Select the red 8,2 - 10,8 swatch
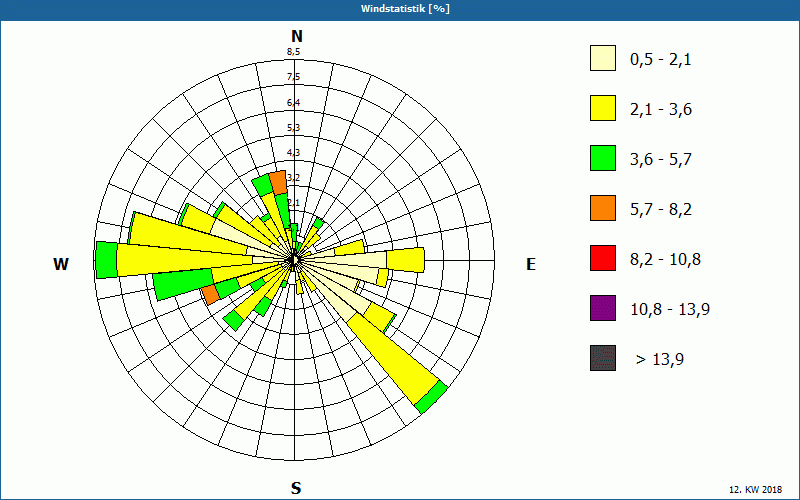800x500 pixels. coord(603,258)
